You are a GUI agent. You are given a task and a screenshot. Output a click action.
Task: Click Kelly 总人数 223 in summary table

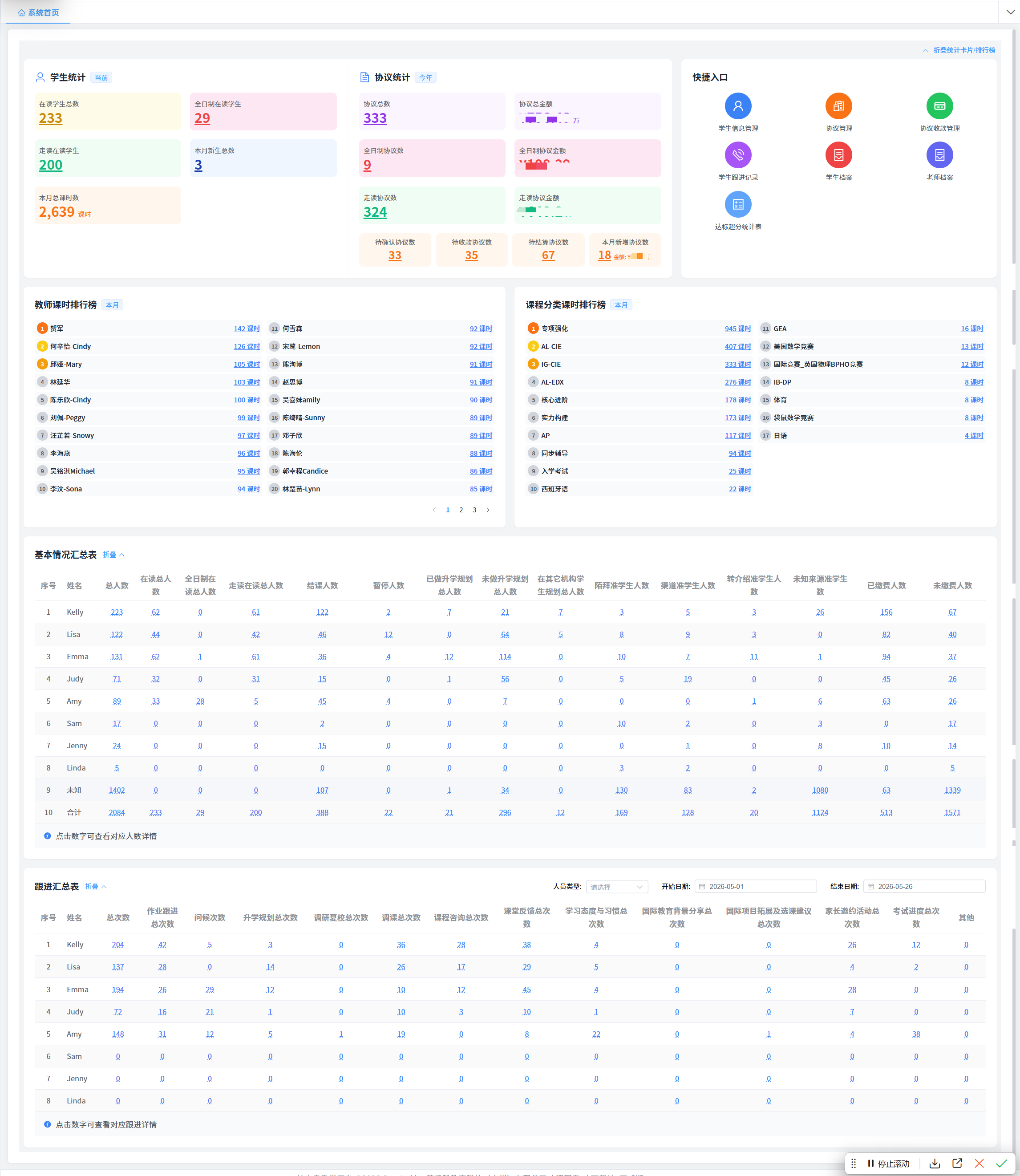coord(117,612)
